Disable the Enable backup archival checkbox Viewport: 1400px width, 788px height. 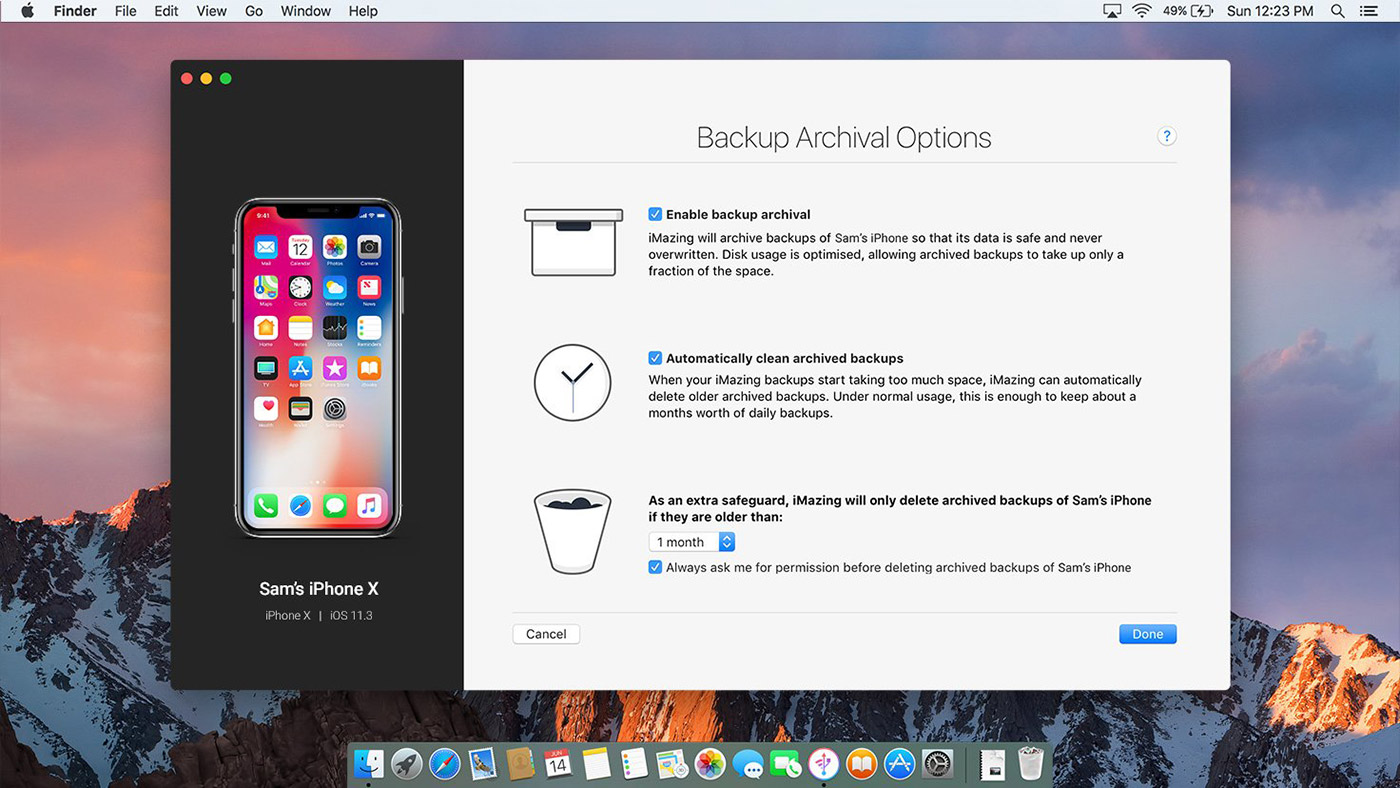click(655, 214)
